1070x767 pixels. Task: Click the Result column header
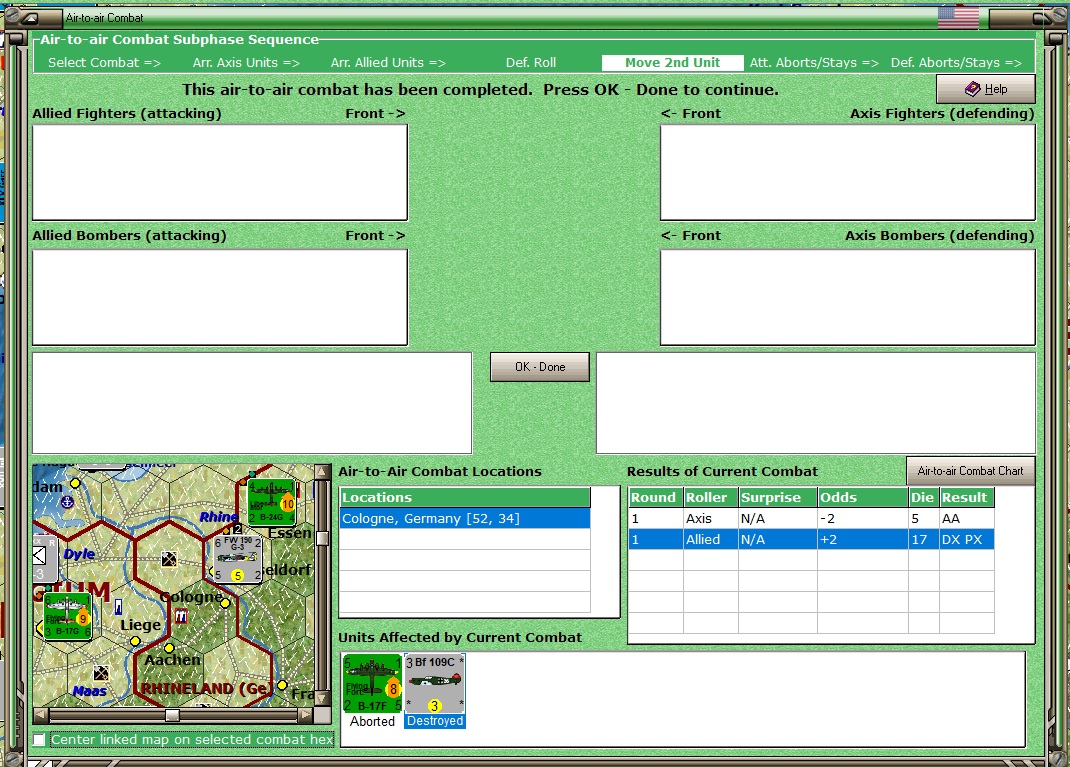pos(966,497)
